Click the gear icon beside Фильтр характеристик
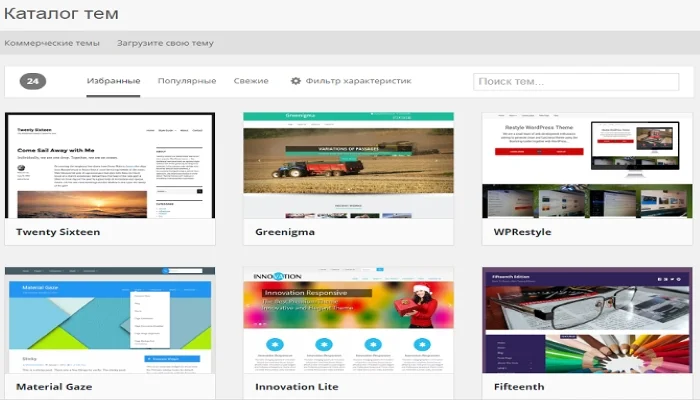 pyautogui.click(x=296, y=81)
